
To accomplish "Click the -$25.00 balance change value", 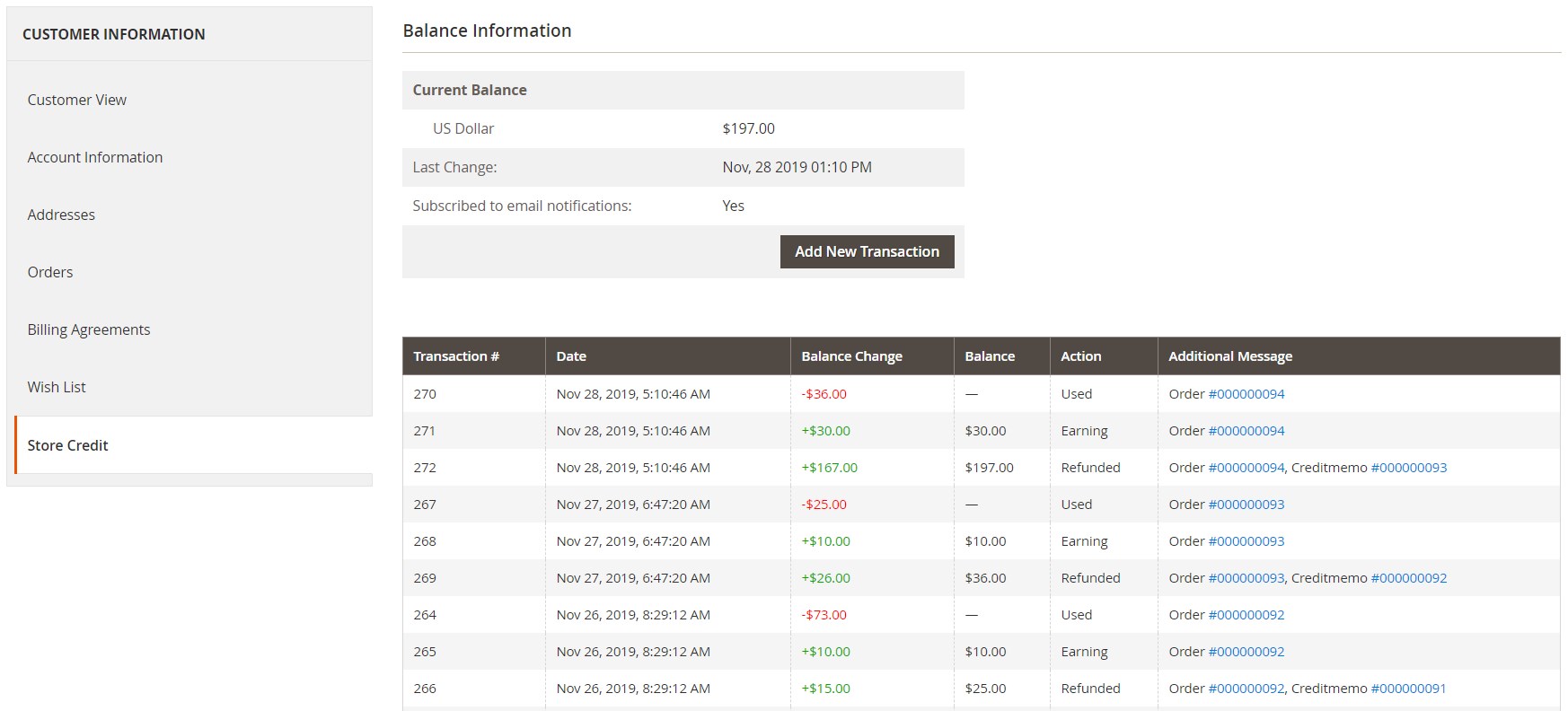I will (x=824, y=505).
